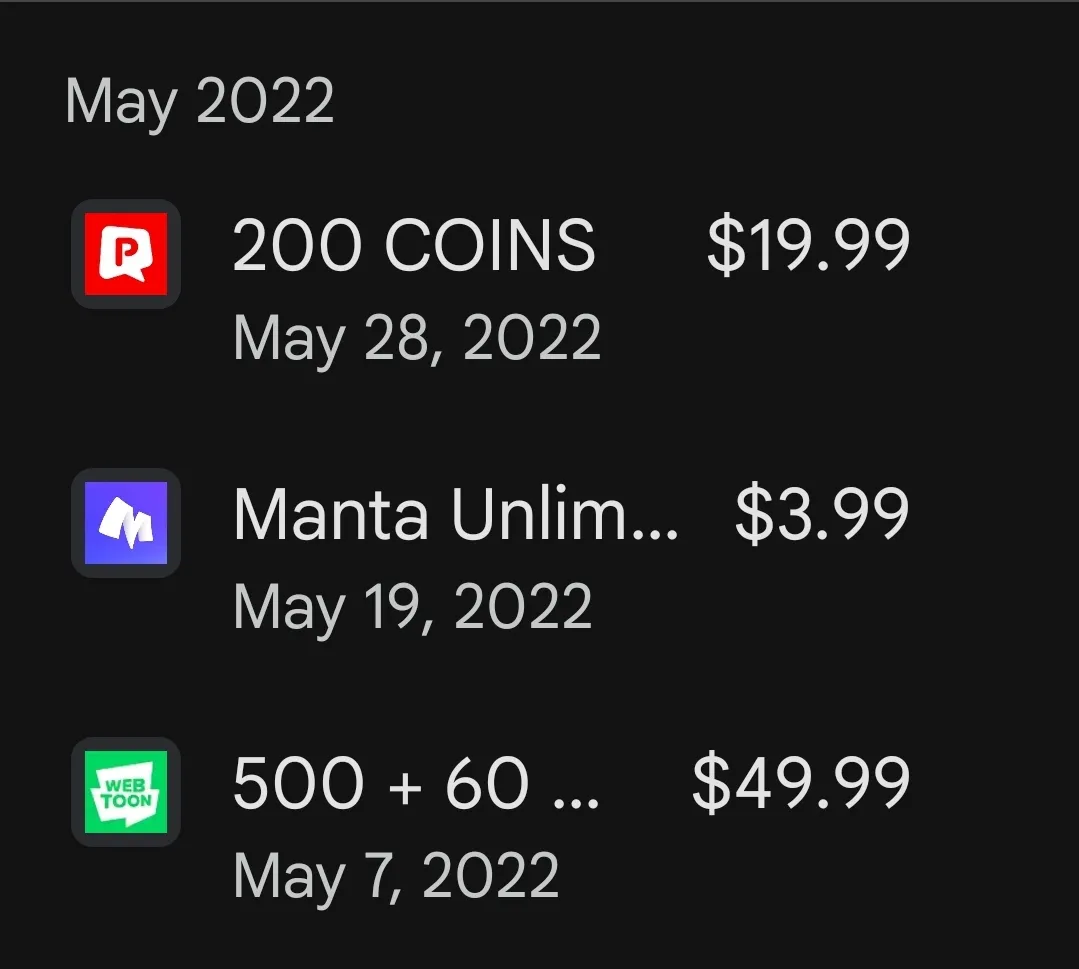Tap the May 2022 section header
1079x969 pixels.
(x=199, y=101)
